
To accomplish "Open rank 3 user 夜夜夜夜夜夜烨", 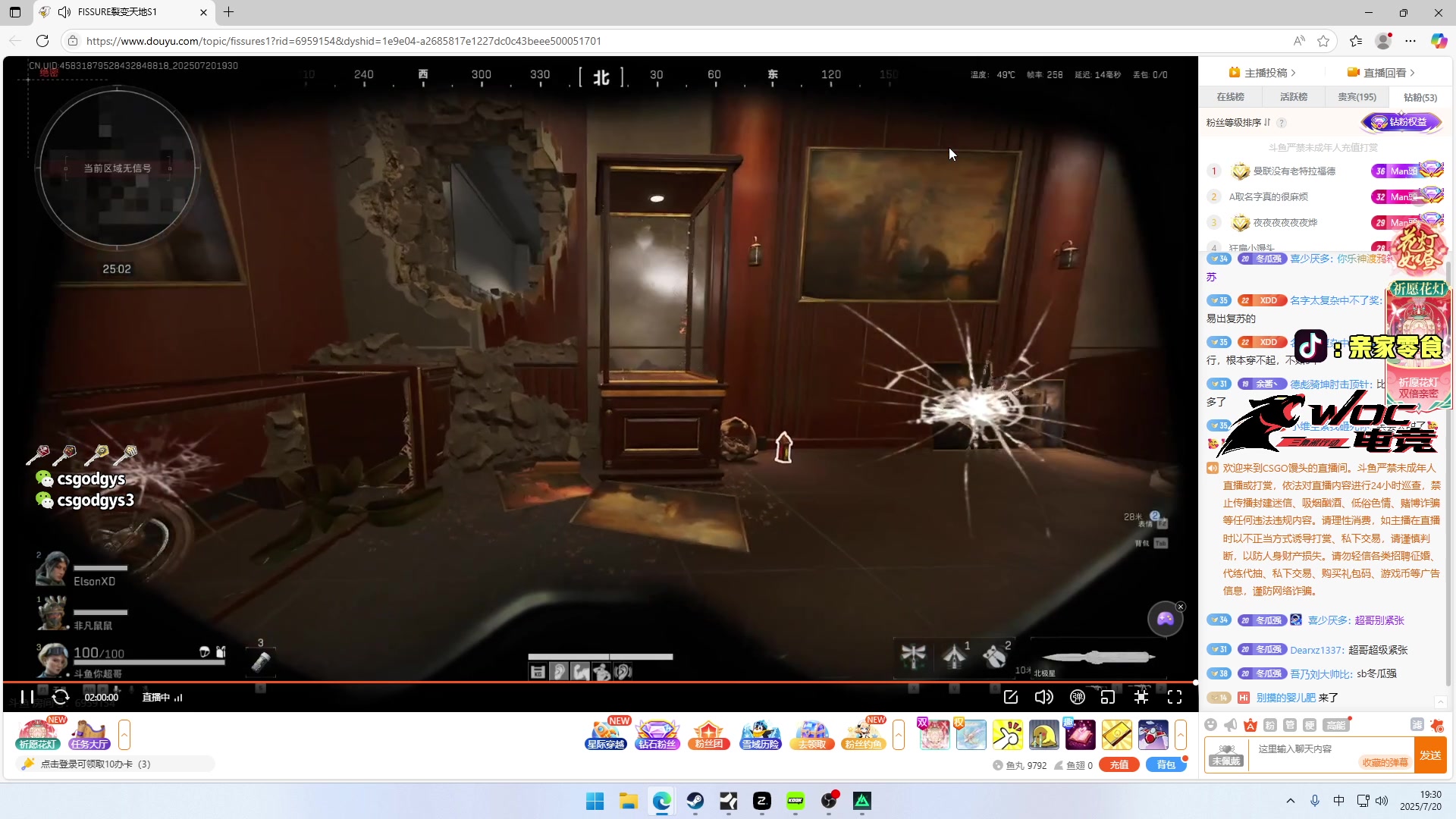I will click(1285, 223).
